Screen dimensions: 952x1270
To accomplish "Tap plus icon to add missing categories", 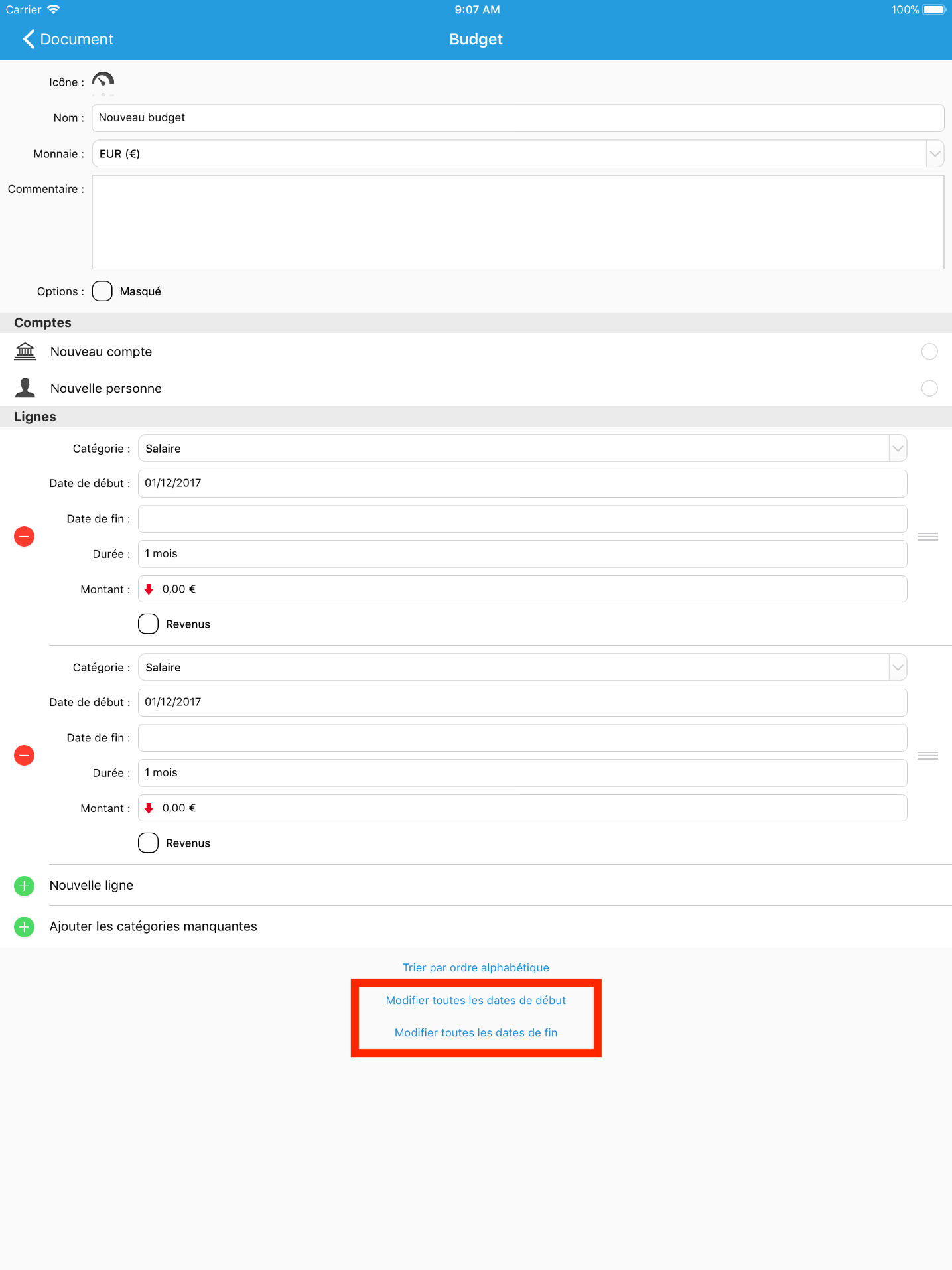I will (25, 926).
